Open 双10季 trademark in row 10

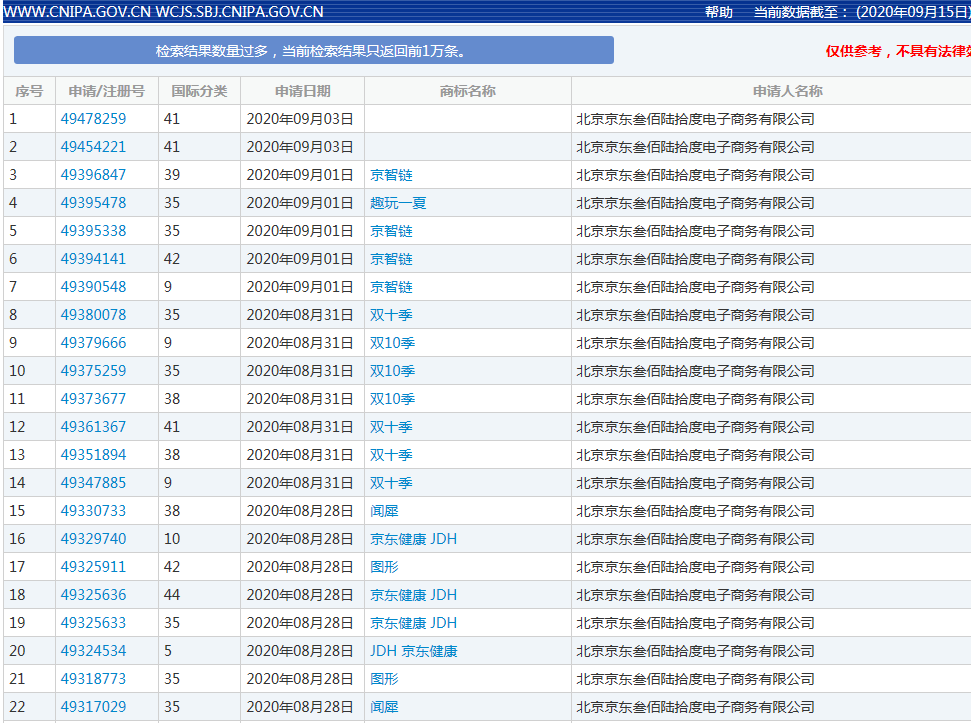click(393, 371)
